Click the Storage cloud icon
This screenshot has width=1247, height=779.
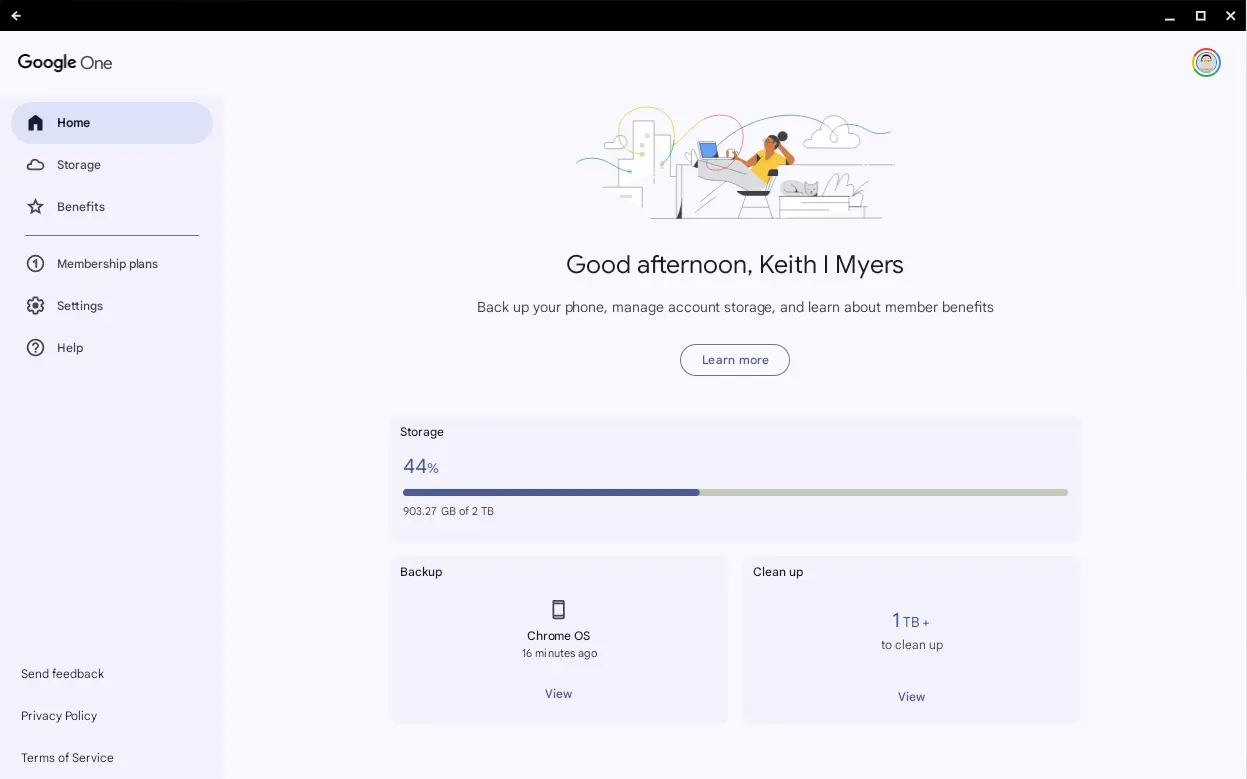pyautogui.click(x=36, y=165)
